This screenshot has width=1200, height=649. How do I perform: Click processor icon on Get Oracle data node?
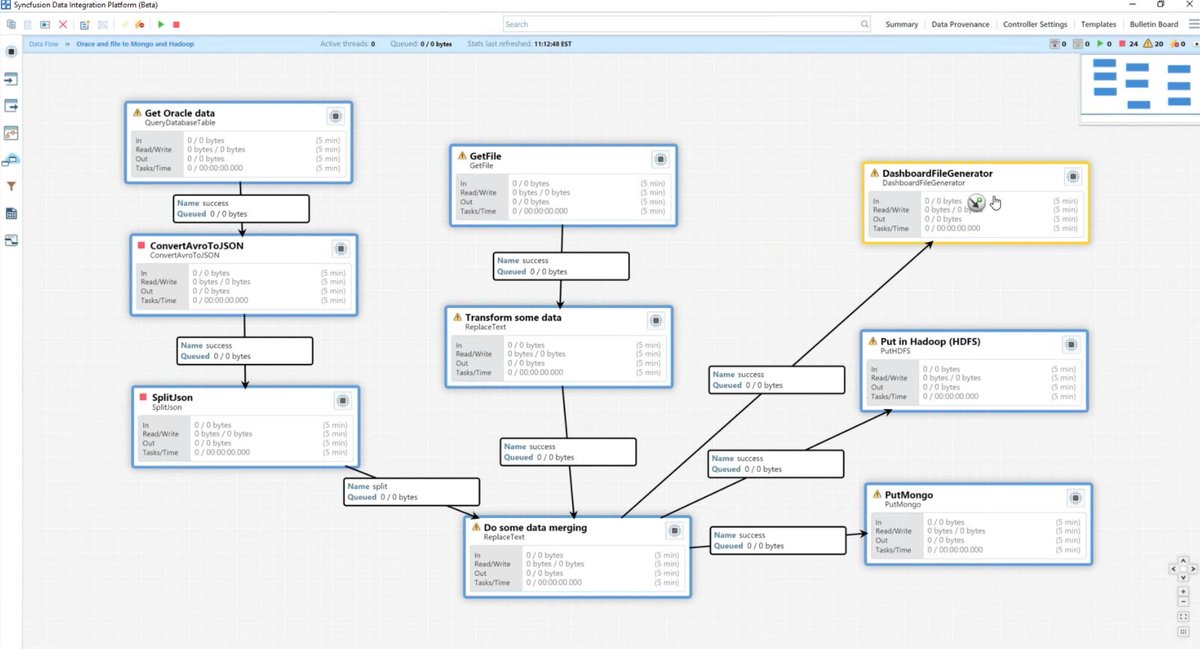tap(335, 116)
